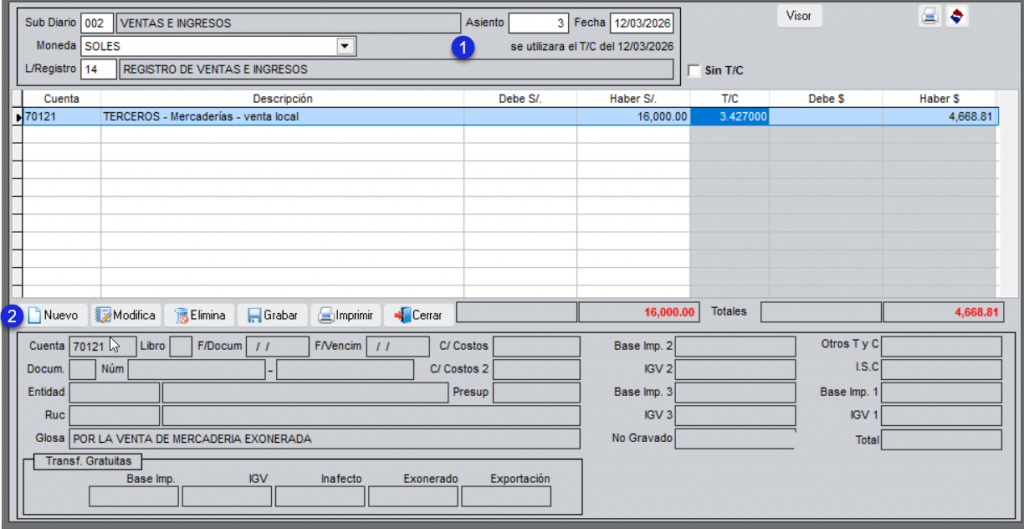Image resolution: width=1024 pixels, height=529 pixels.
Task: Click the Entidad code field
Action: (x=114, y=393)
